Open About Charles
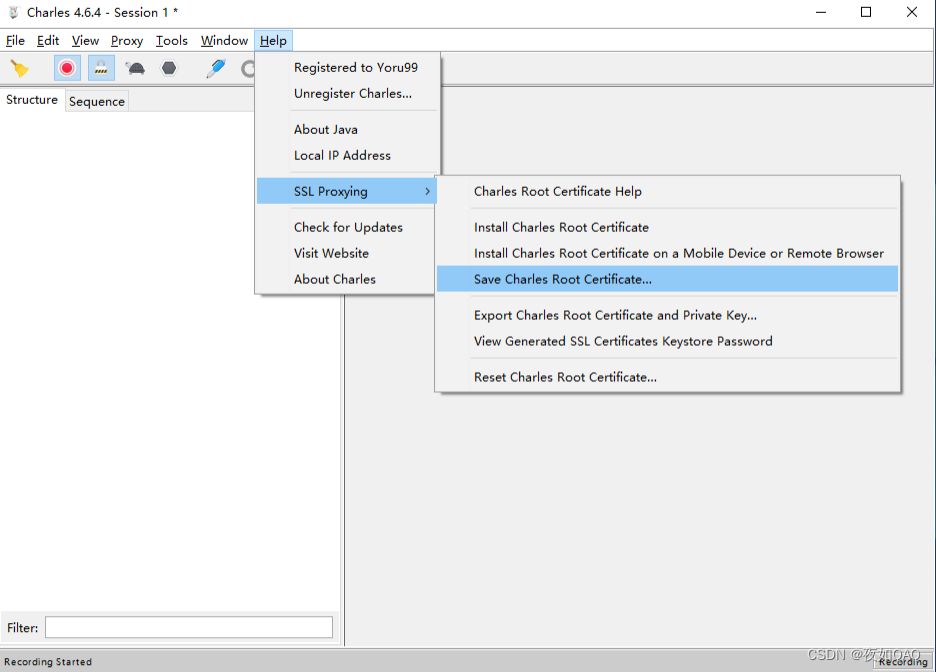This screenshot has height=672, width=936. click(x=348, y=279)
